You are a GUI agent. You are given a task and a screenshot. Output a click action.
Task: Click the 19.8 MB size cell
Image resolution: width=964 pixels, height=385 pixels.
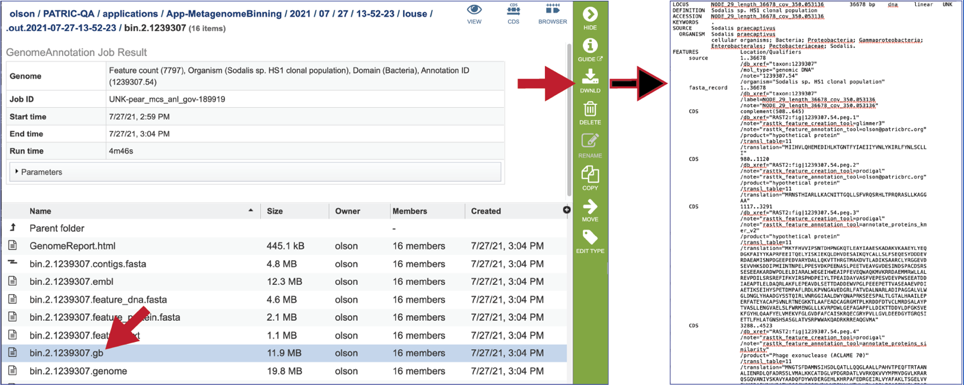(284, 371)
